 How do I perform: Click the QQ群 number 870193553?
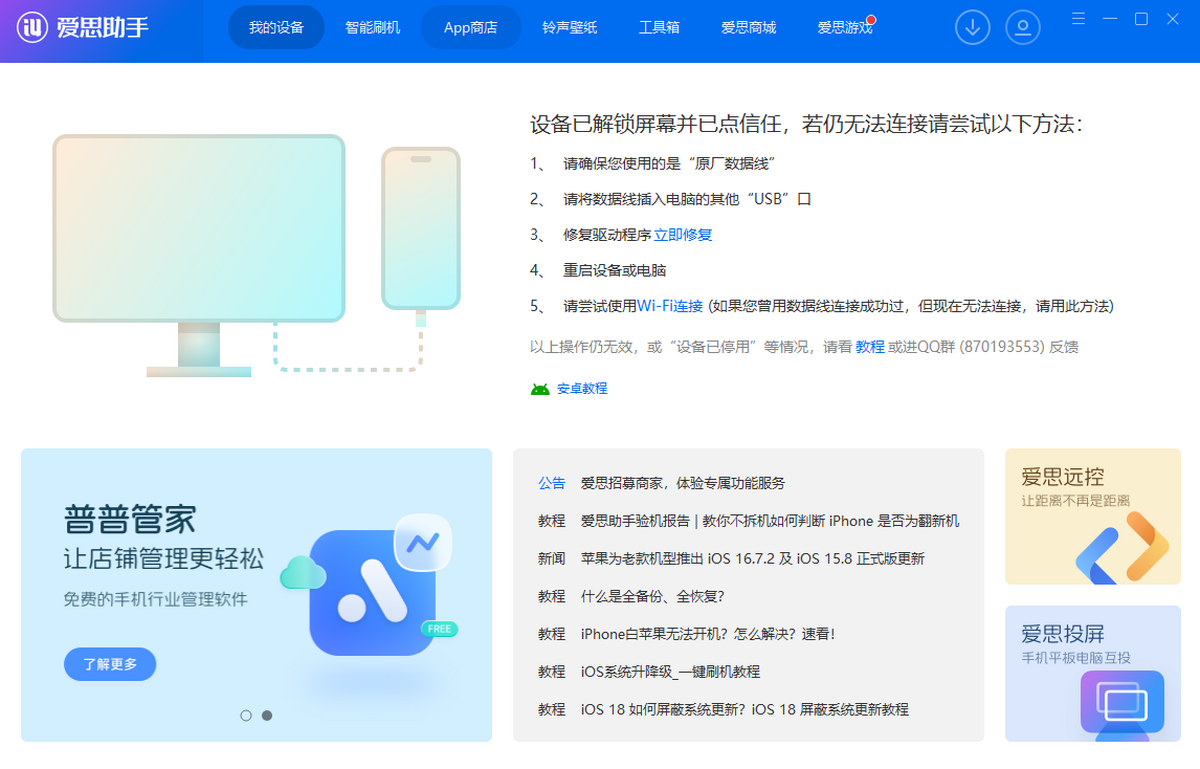click(1002, 347)
